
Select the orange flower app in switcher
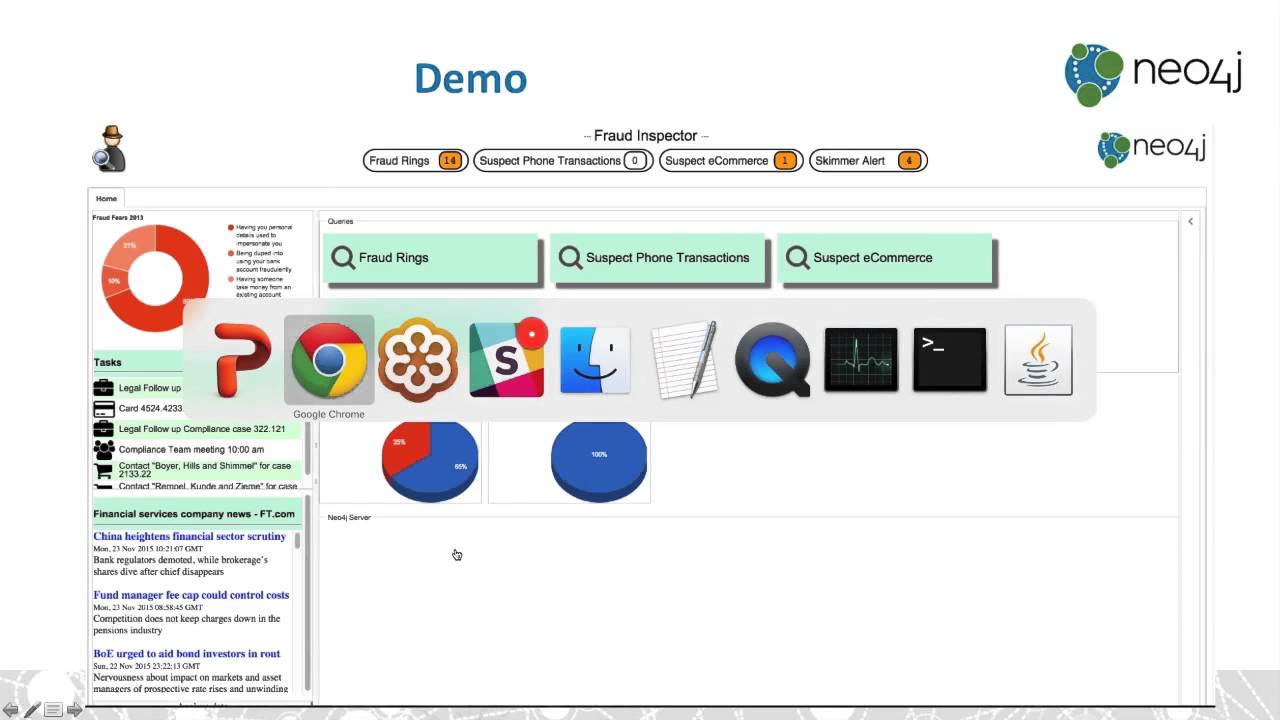point(418,360)
